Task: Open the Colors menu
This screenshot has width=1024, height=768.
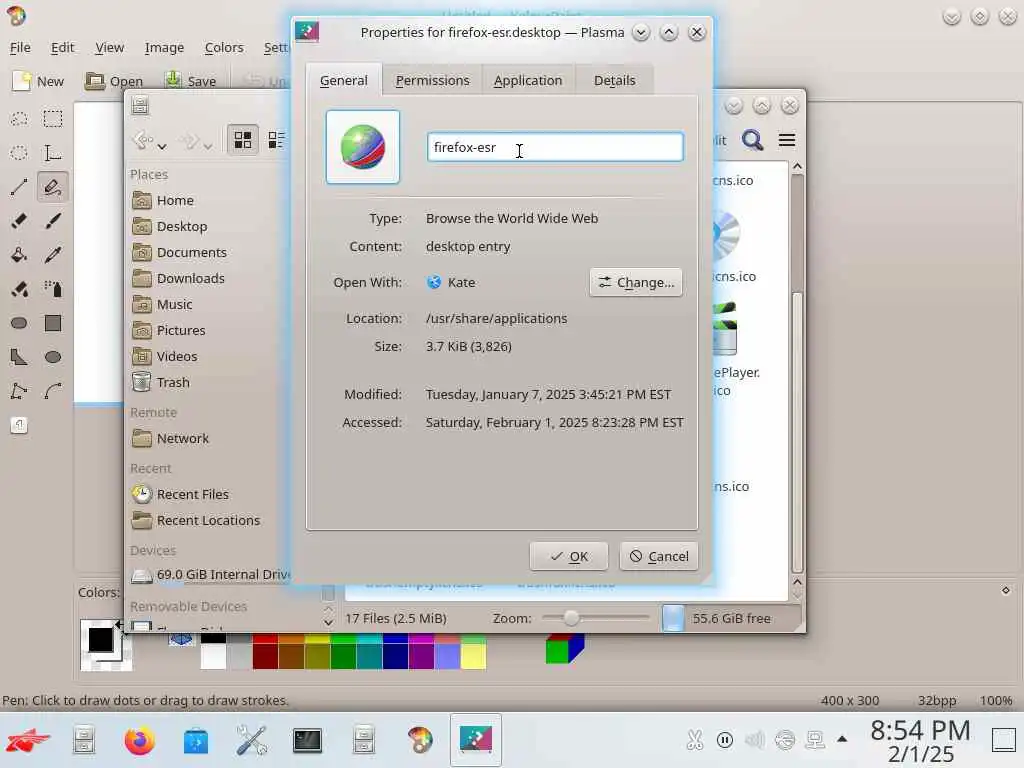Action: (224, 48)
